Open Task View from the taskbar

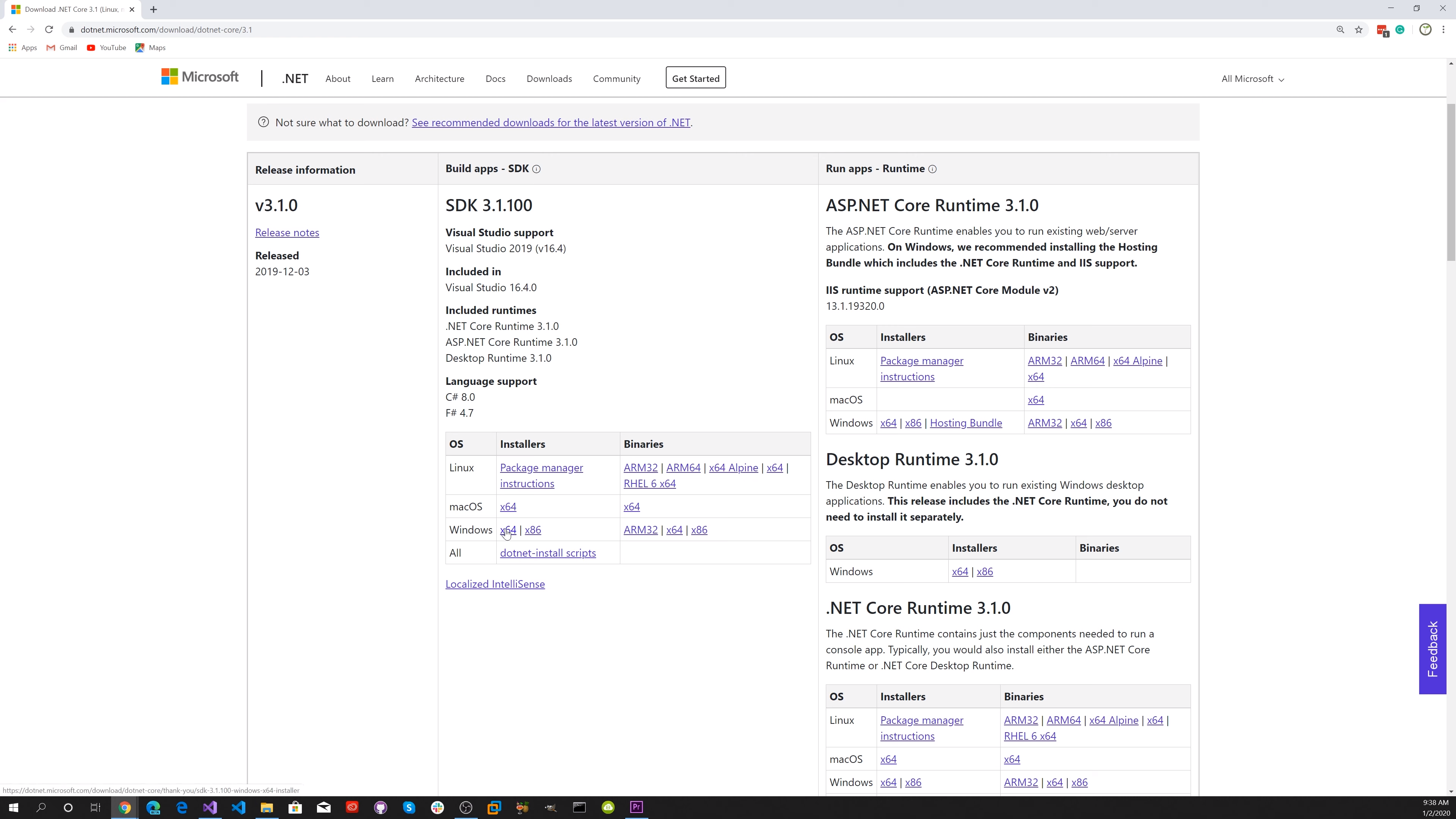tap(96, 807)
